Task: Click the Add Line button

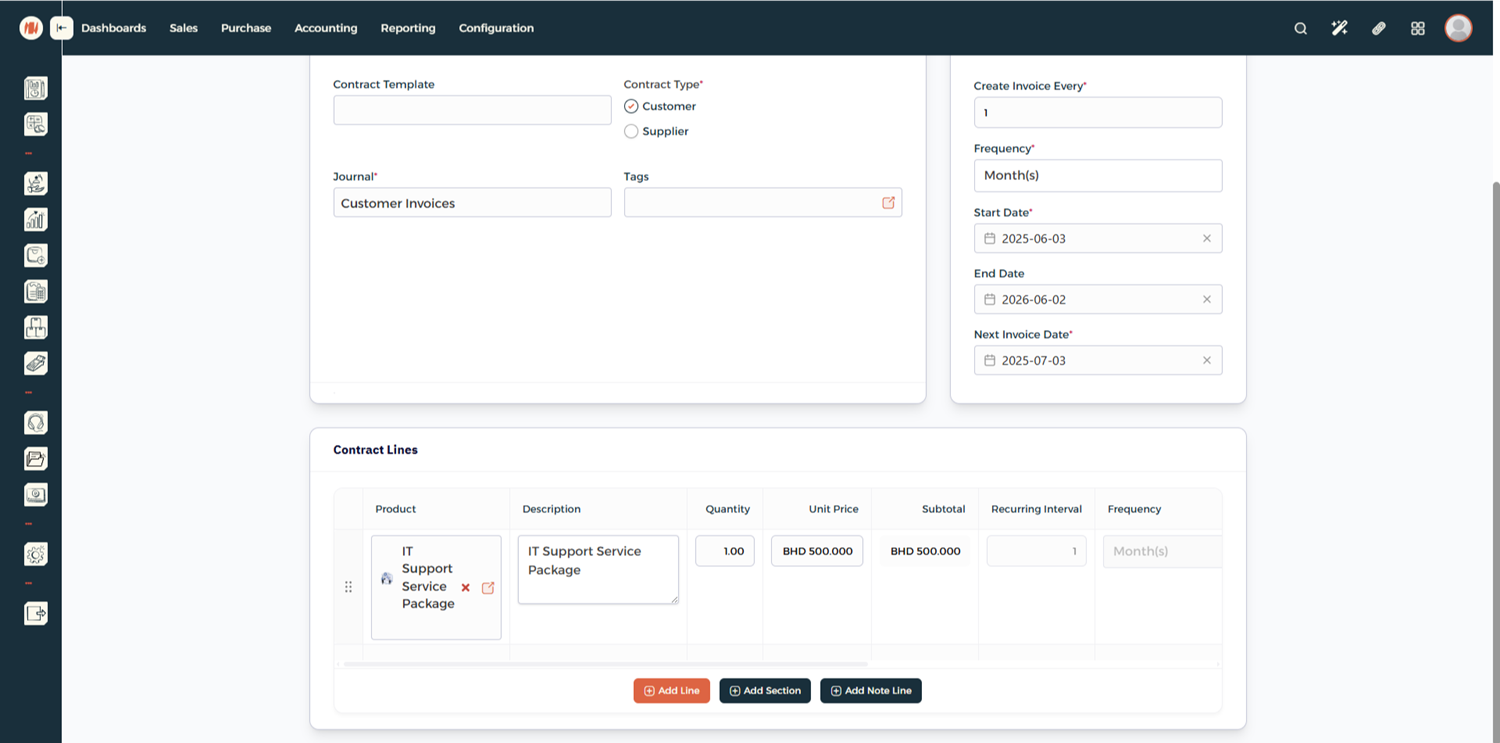Action: point(671,691)
